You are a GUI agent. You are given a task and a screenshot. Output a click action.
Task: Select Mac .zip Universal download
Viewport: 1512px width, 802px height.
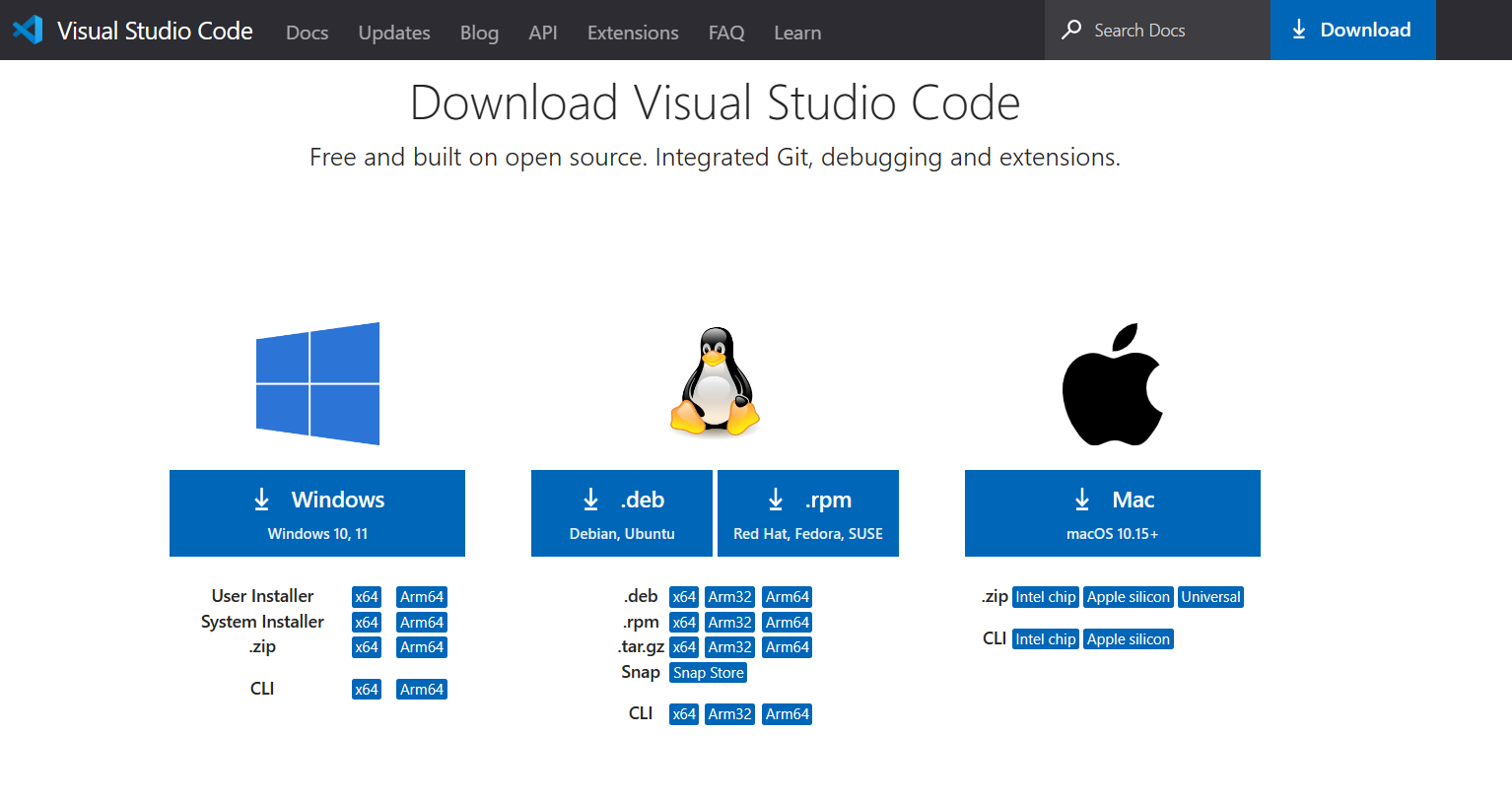click(1211, 597)
